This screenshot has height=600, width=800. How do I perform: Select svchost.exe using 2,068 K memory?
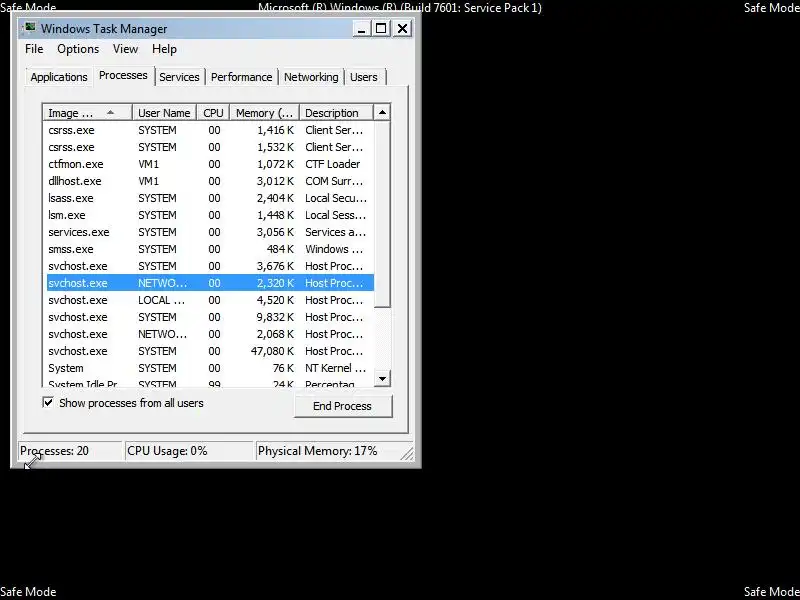pos(210,334)
